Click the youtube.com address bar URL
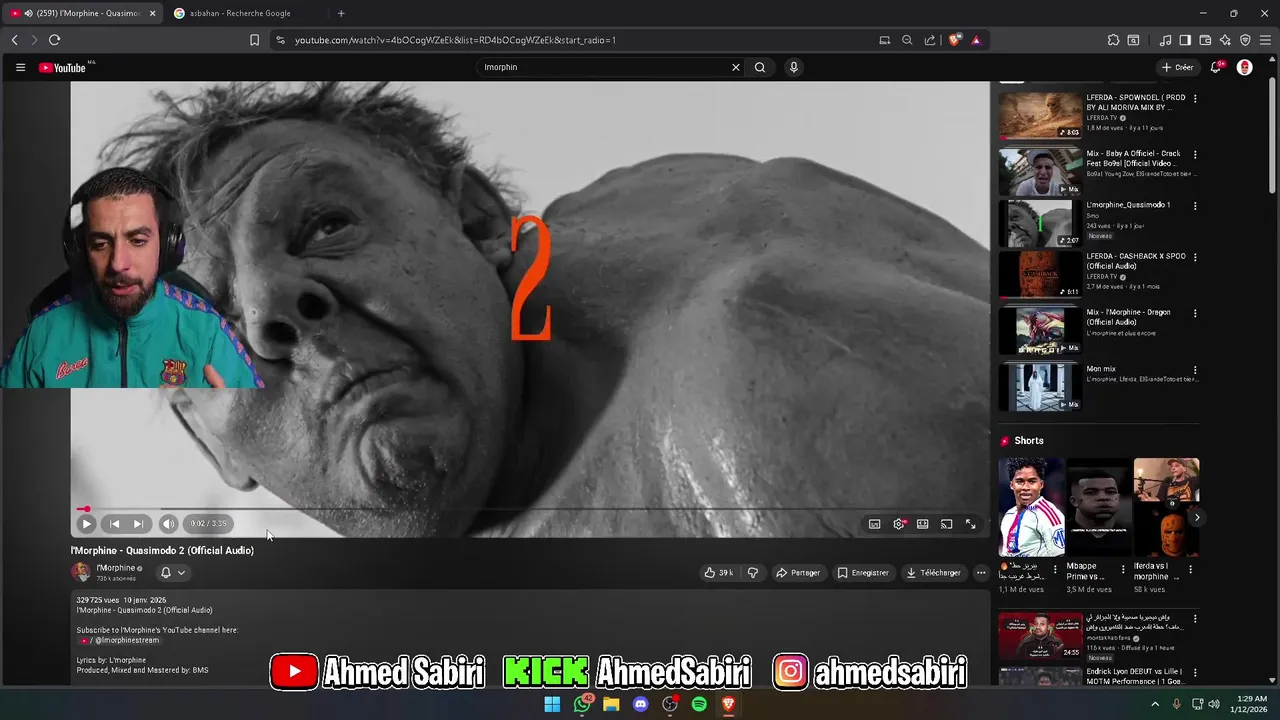The width and height of the screenshot is (1280, 720). tap(455, 40)
